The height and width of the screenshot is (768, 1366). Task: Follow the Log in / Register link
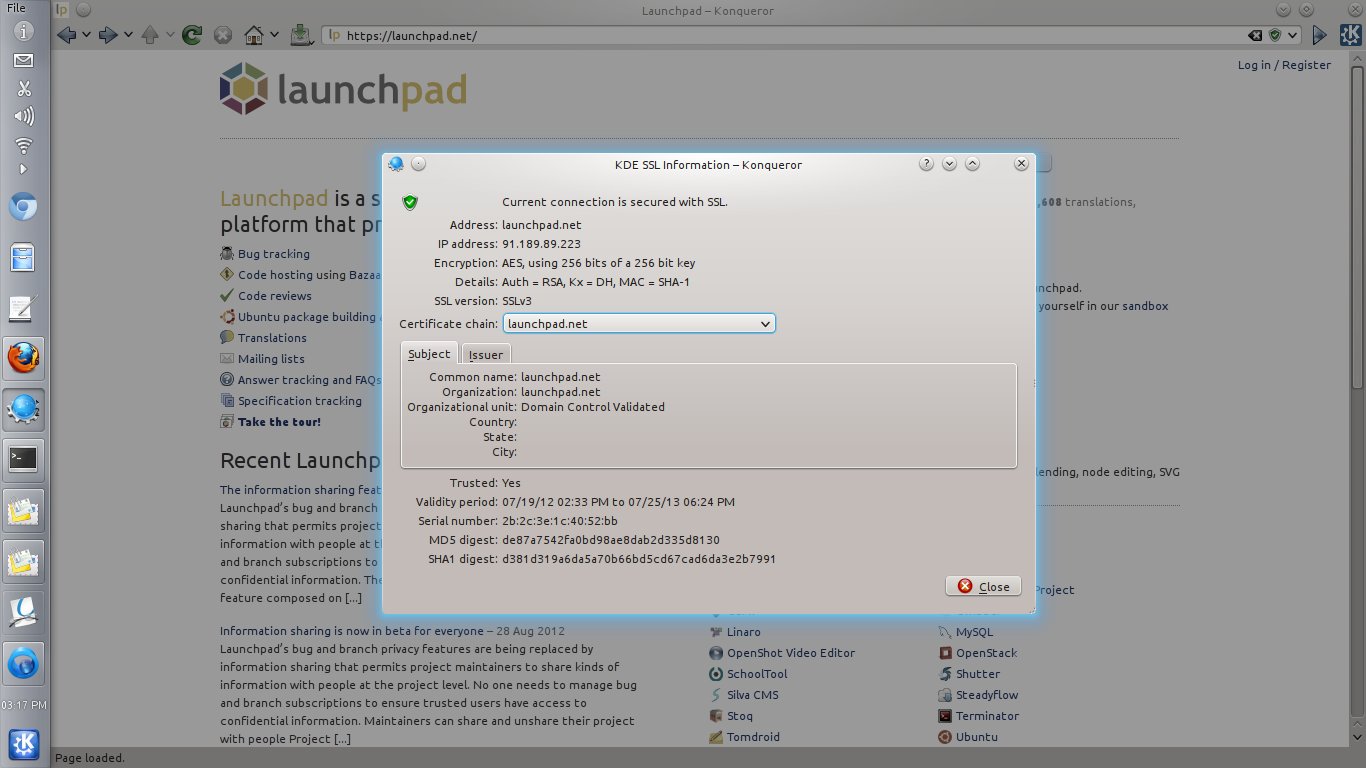click(1284, 65)
